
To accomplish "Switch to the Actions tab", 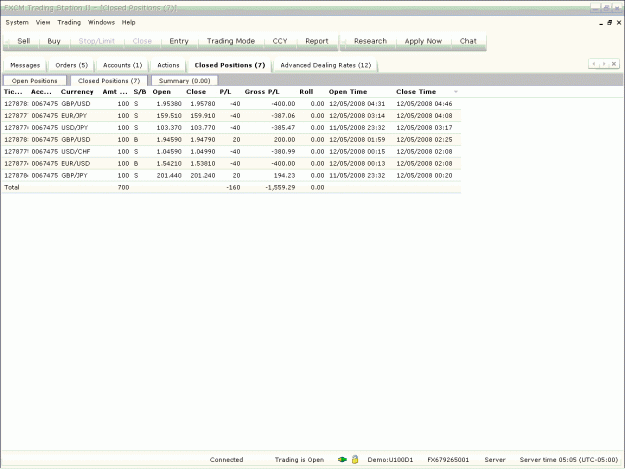I will point(168,65).
